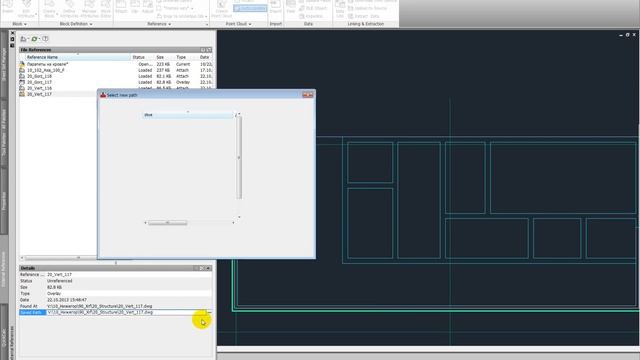Select the first current drawing row marked Open
The height and width of the screenshot is (360, 640).
click(x=116, y=64)
